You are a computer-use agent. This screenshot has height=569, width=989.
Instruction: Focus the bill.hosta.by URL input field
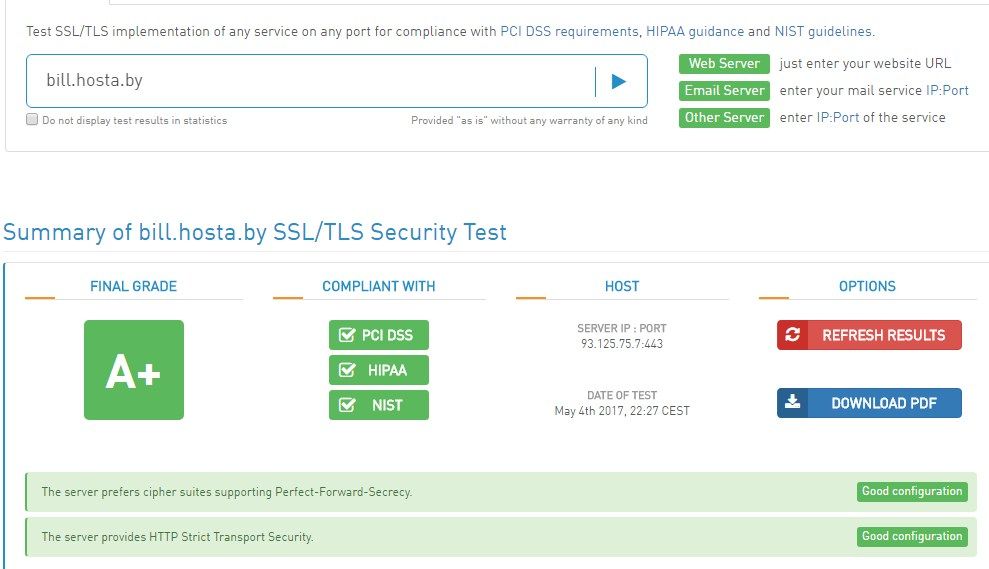click(310, 81)
